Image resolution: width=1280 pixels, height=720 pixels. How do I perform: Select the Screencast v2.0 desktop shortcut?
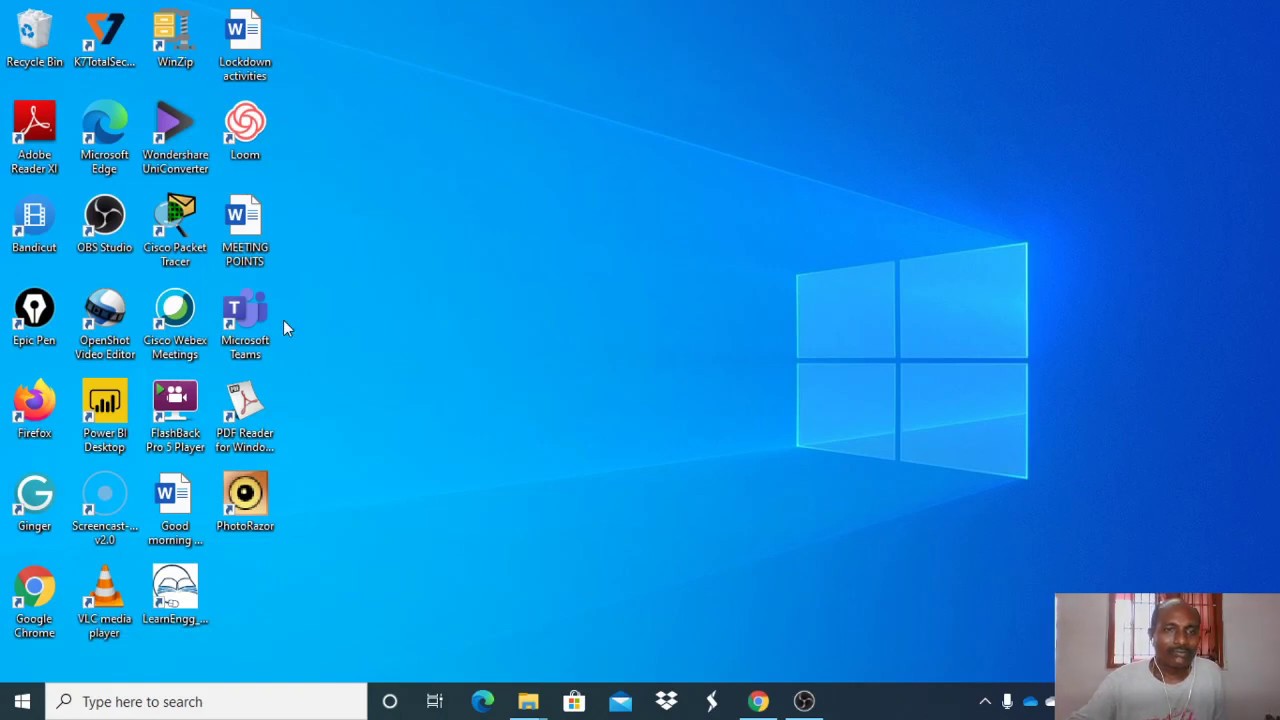click(x=104, y=511)
